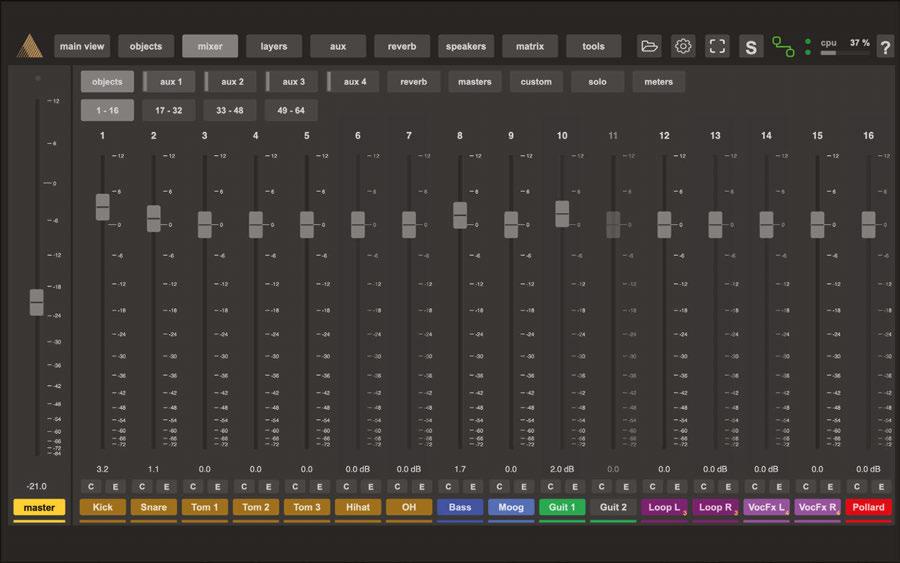
Task: Toggle fullscreen mode icon
Action: coord(717,46)
